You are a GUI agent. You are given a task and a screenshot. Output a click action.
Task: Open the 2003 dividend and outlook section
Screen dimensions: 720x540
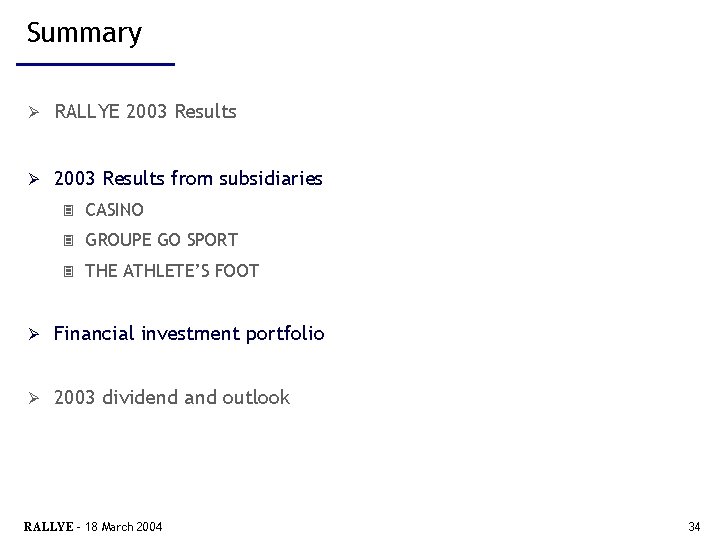(172, 397)
